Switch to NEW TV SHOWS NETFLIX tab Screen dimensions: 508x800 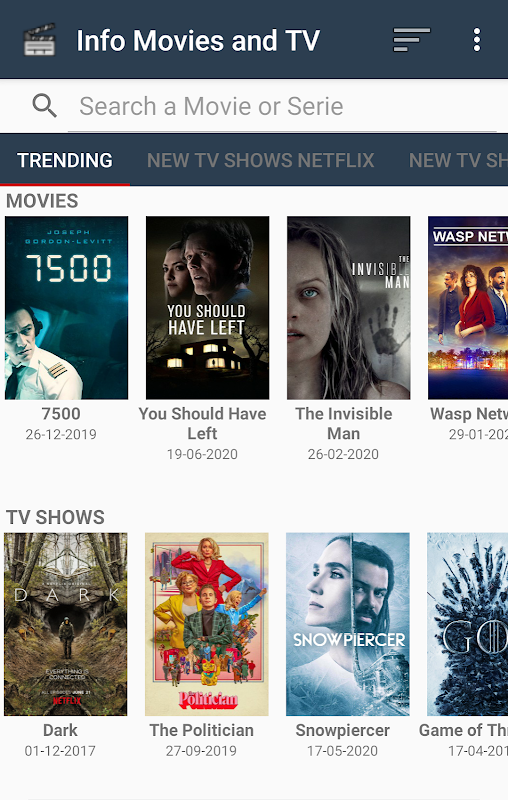[x=261, y=160]
